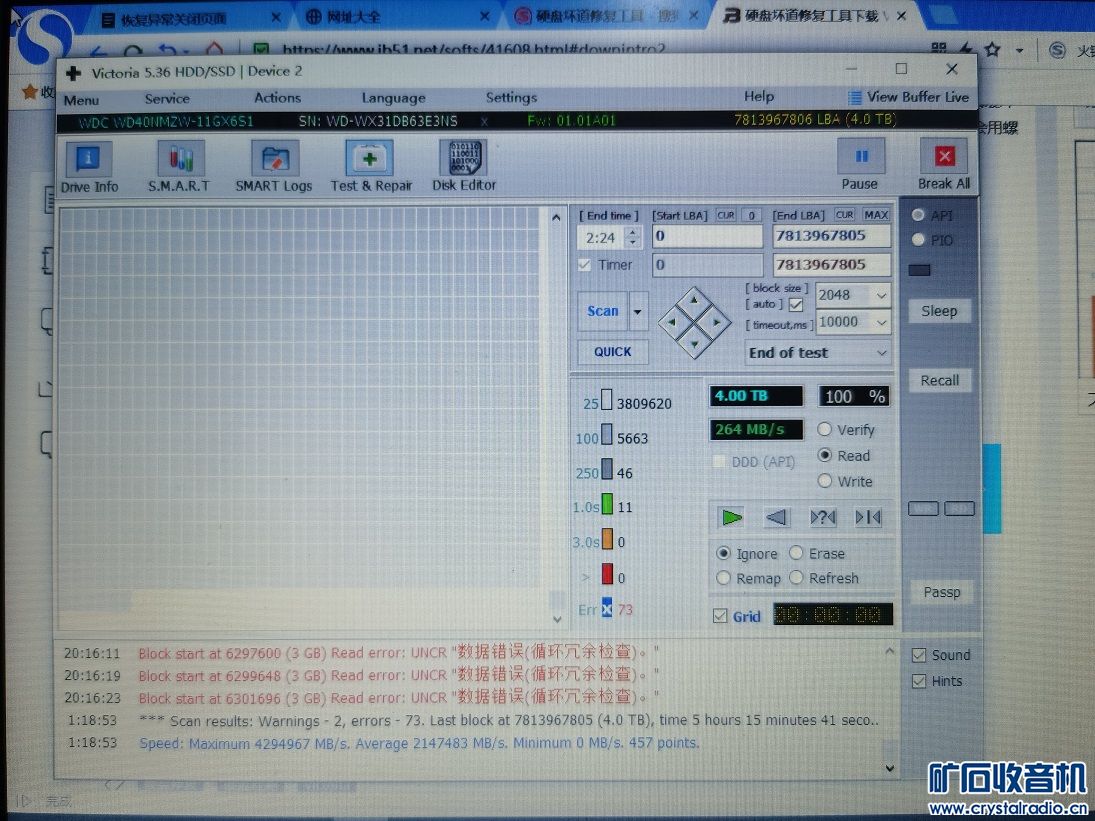Toggle the block size auto checkbox

(x=795, y=304)
